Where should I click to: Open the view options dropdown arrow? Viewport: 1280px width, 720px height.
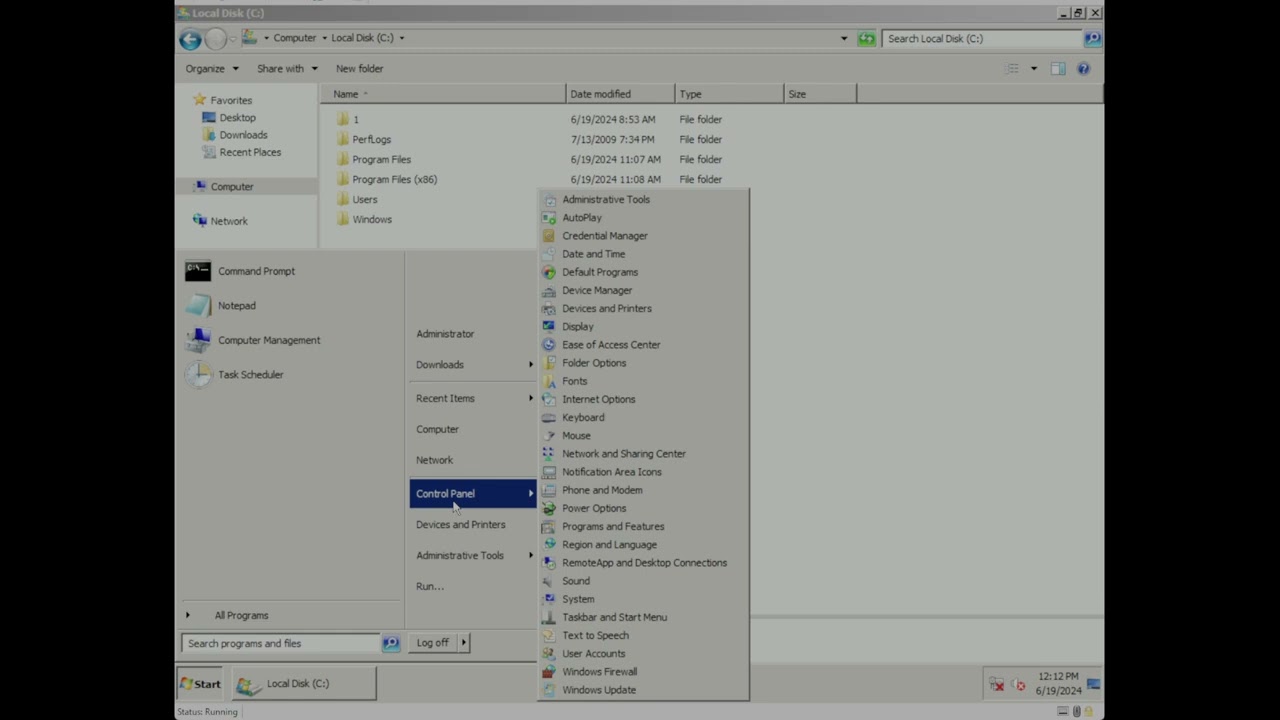pyautogui.click(x=1034, y=69)
